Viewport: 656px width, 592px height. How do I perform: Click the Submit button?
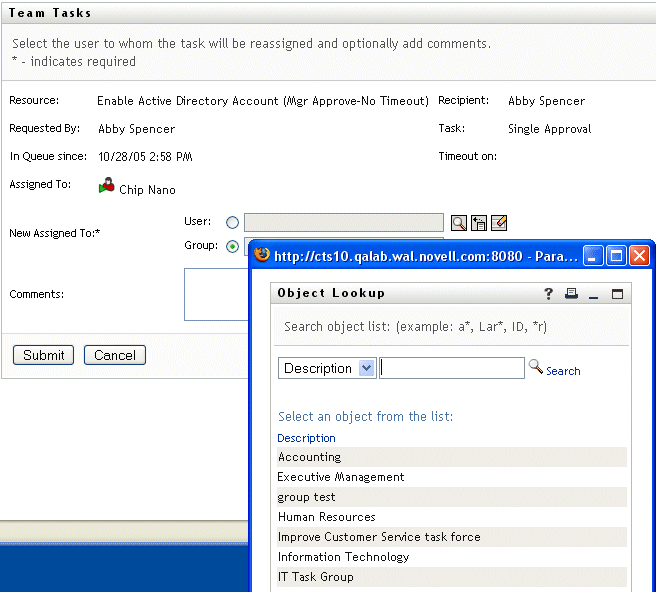pos(44,355)
